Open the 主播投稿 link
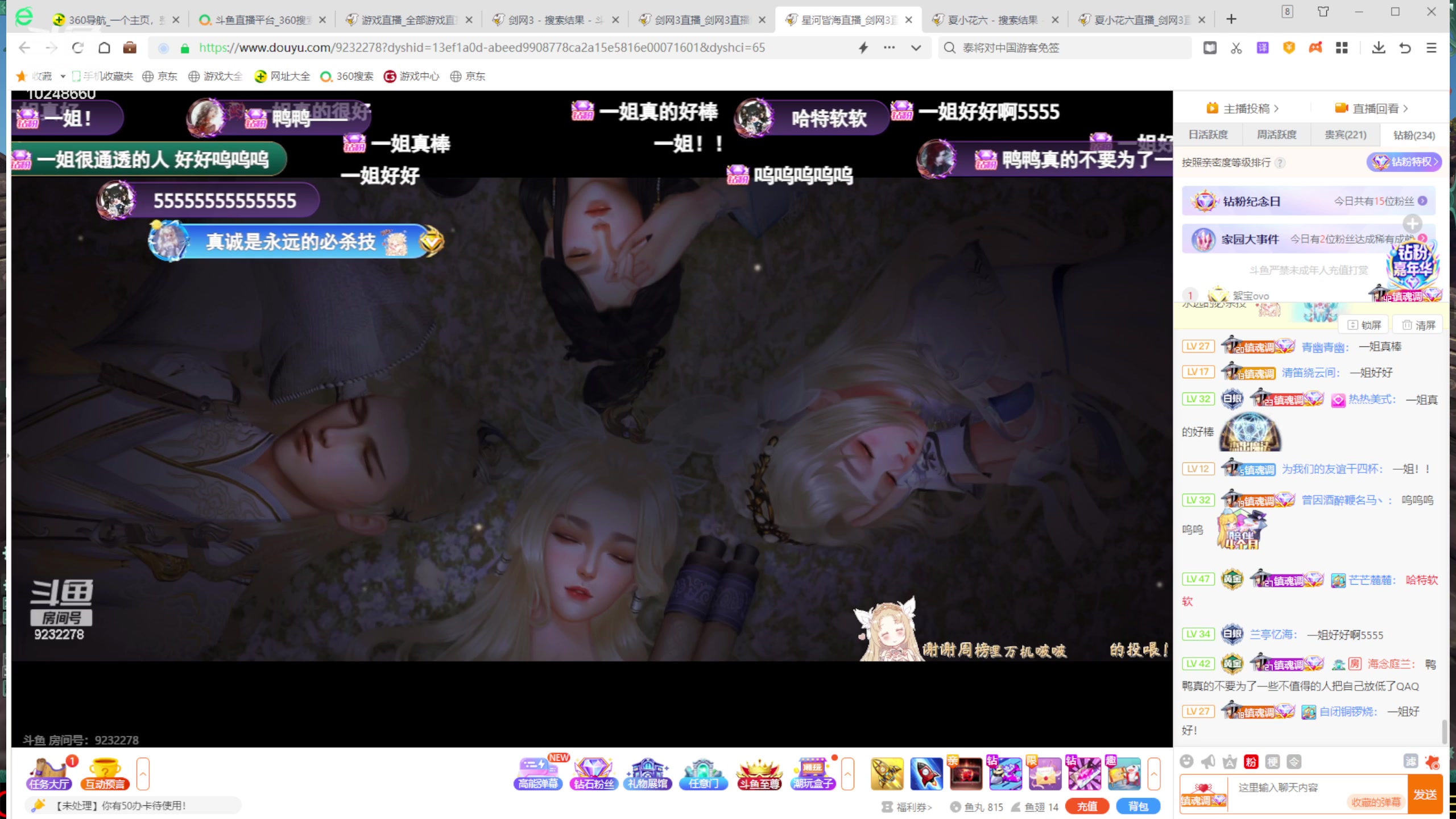Image resolution: width=1456 pixels, height=819 pixels. (1243, 108)
